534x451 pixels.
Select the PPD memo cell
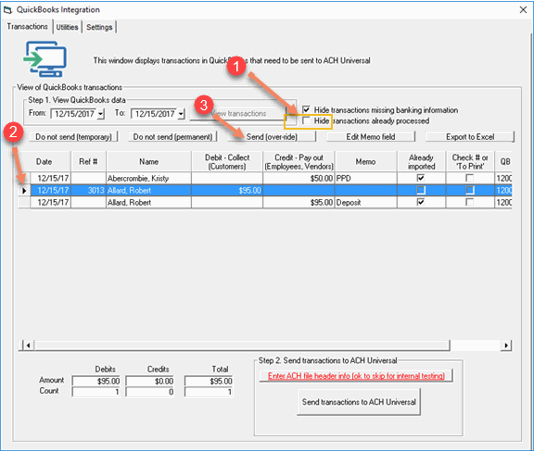(366, 178)
